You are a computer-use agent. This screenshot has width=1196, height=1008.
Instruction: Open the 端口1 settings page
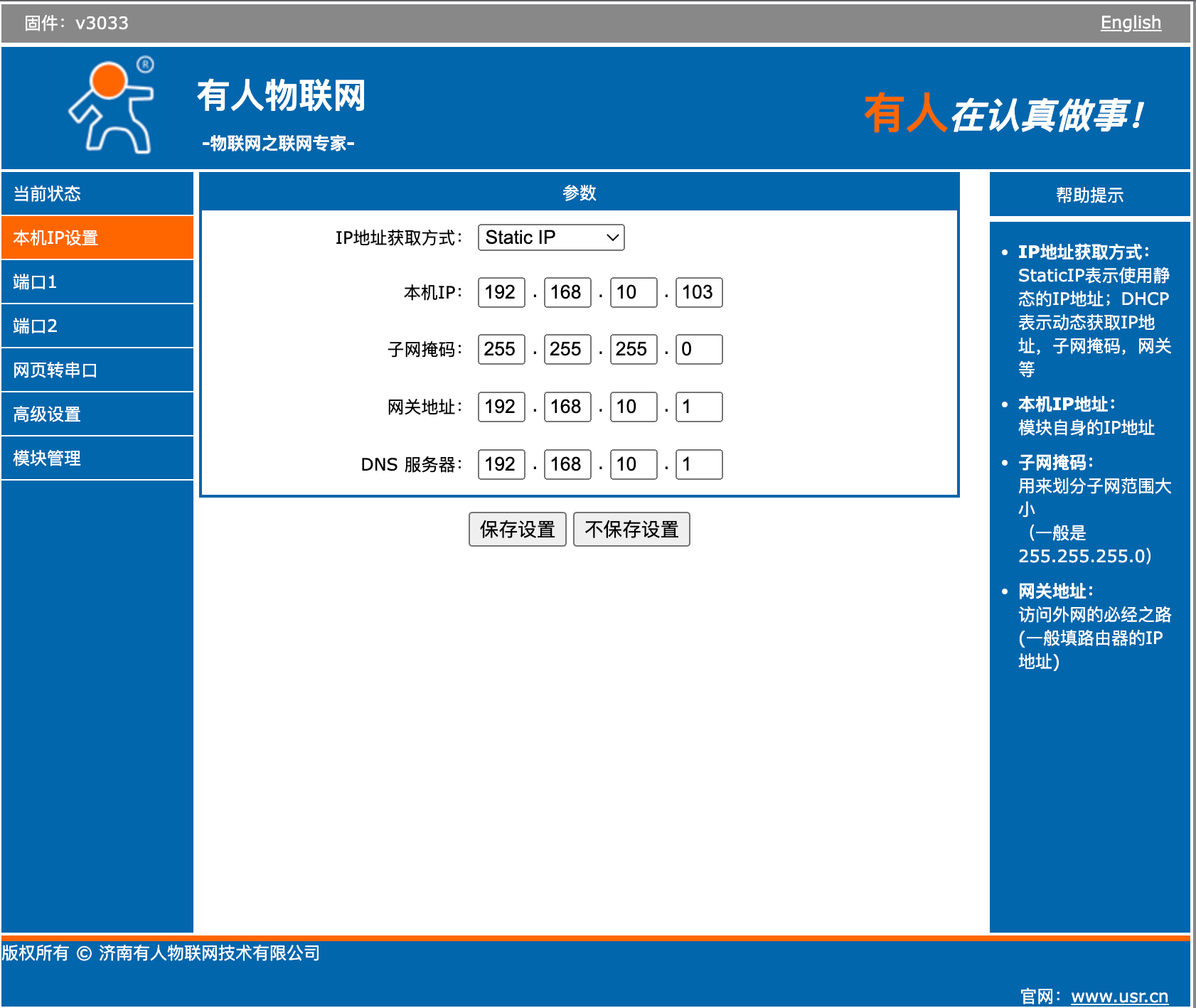97,282
